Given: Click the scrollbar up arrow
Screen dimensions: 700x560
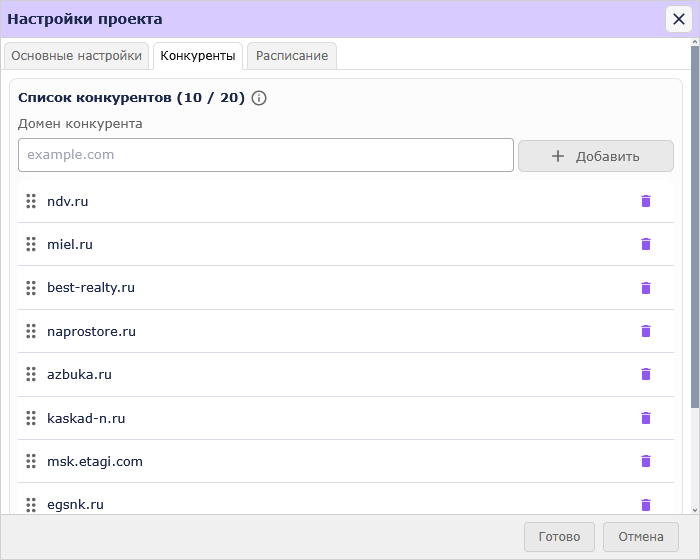Looking at the screenshot, I should click(695, 42).
